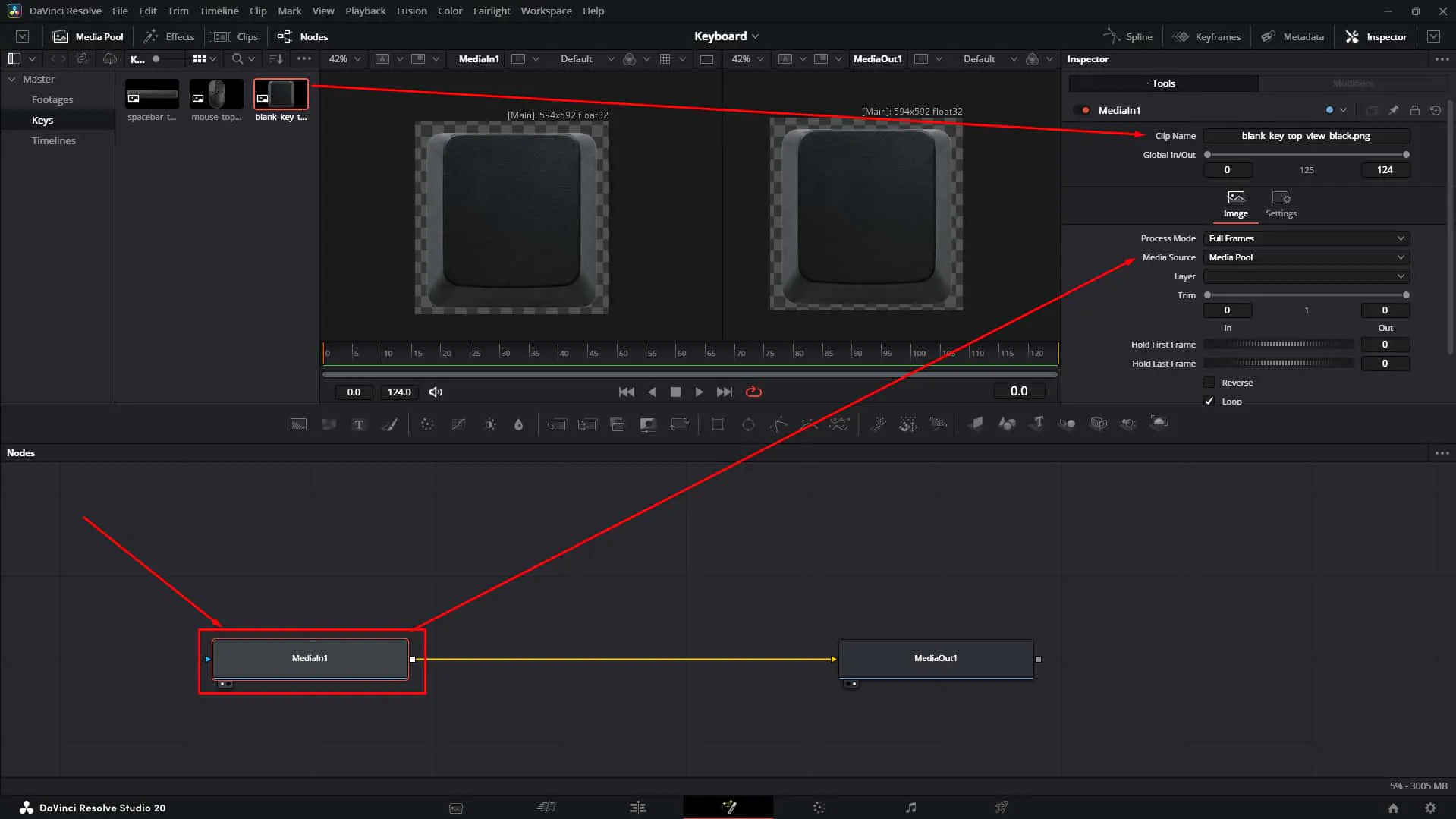Switch to the Edit page icon

[x=637, y=807]
